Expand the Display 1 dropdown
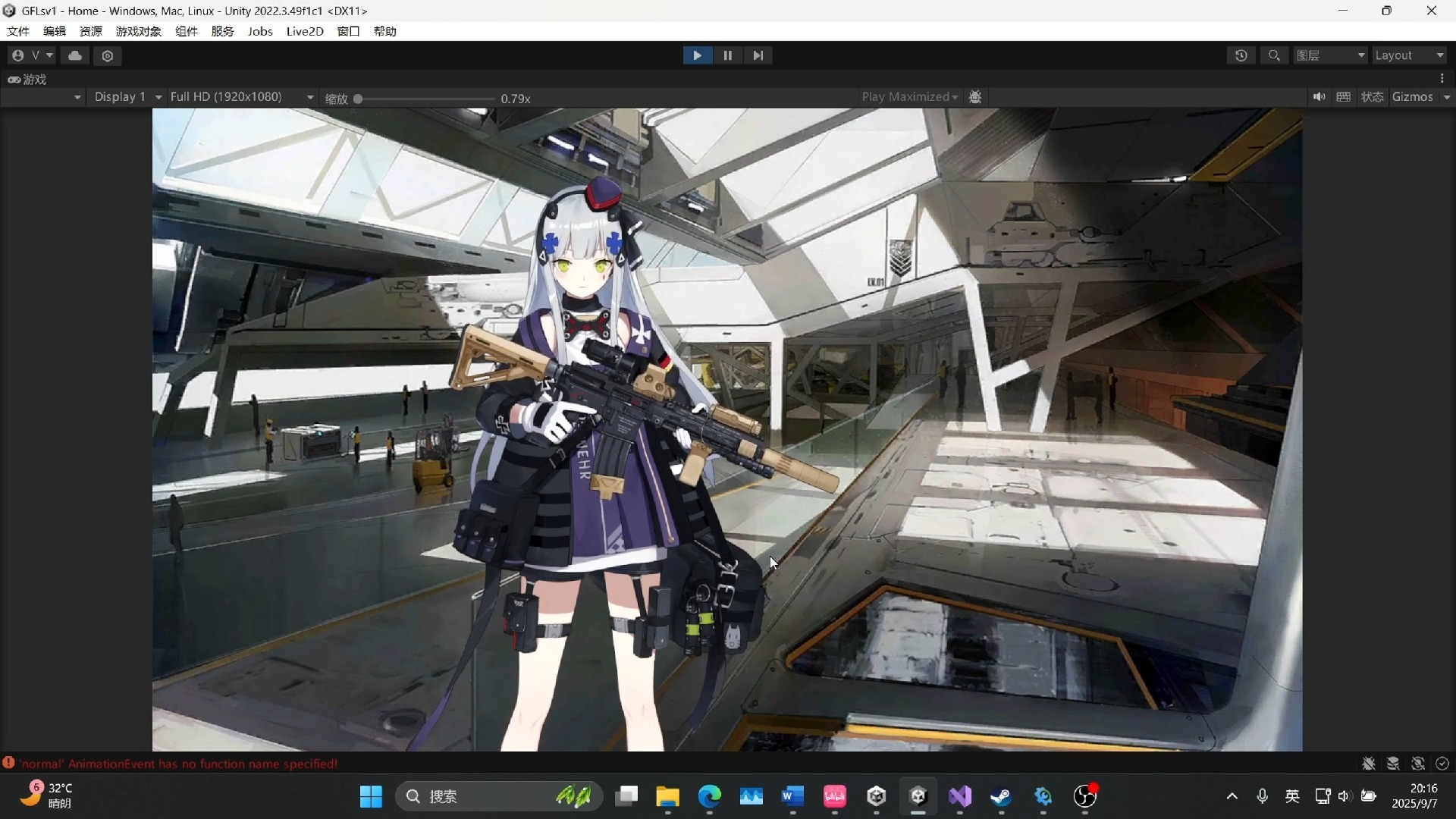 click(127, 97)
